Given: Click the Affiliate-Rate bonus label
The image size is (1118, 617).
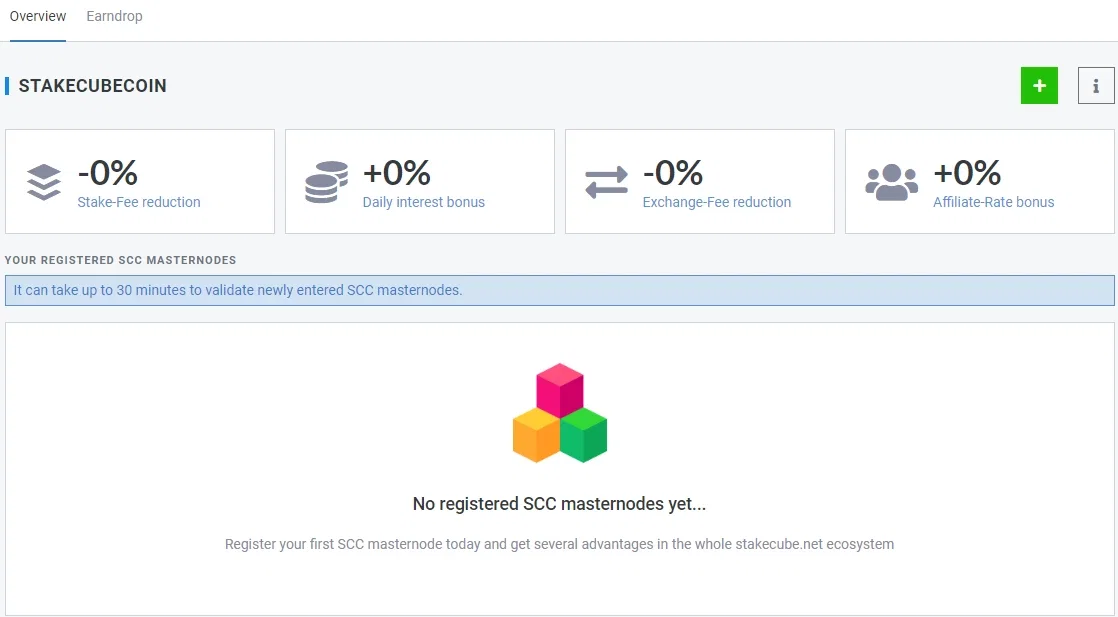Looking at the screenshot, I should 993,202.
